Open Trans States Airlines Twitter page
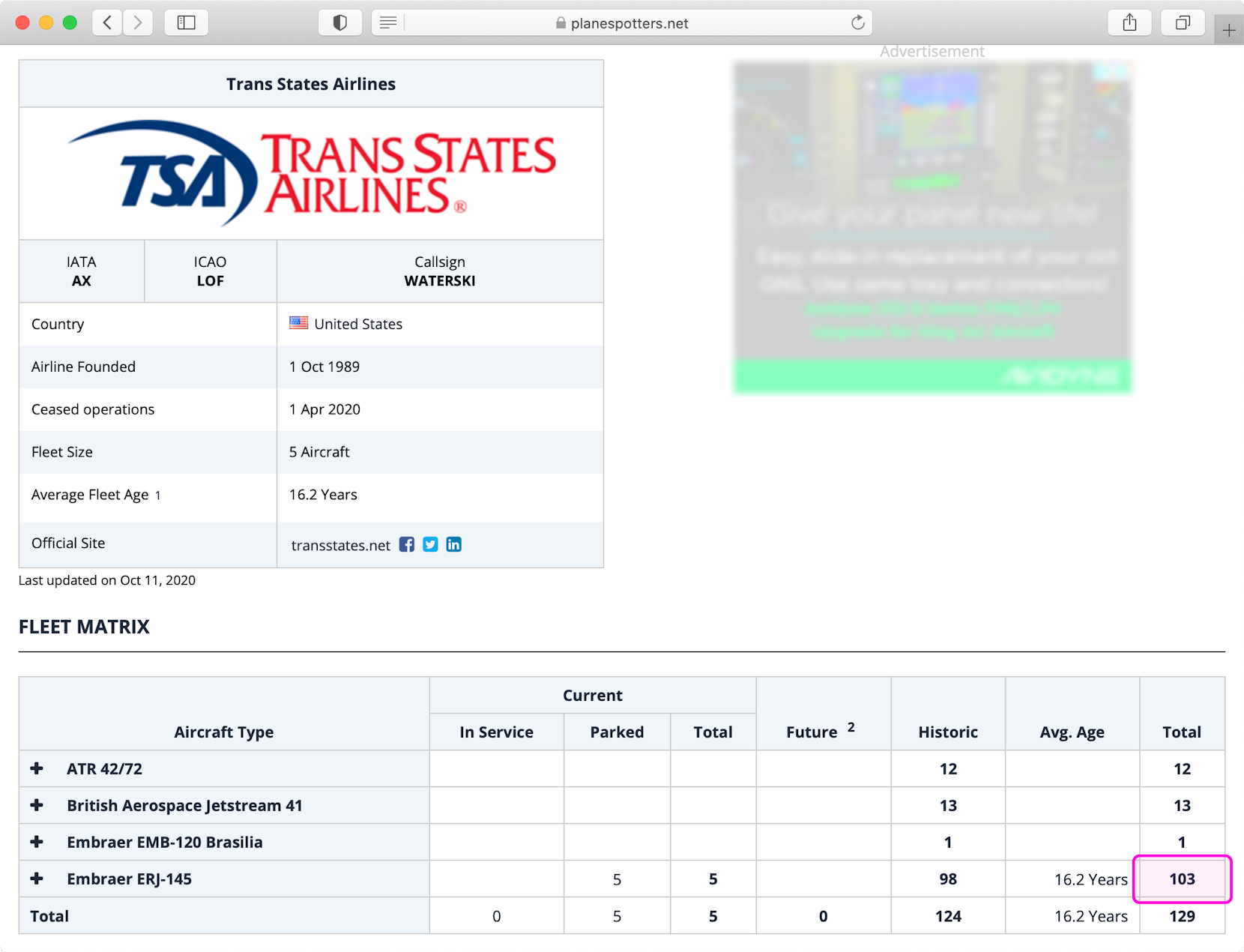Viewport: 1244px width, 952px height. (x=430, y=544)
